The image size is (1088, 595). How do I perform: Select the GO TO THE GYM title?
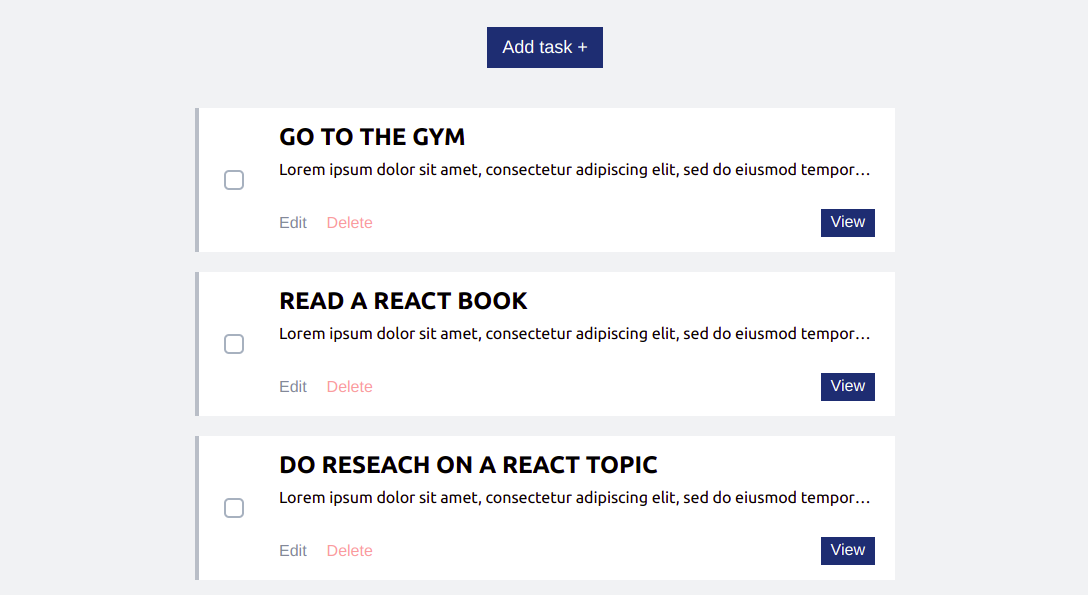tap(372, 137)
